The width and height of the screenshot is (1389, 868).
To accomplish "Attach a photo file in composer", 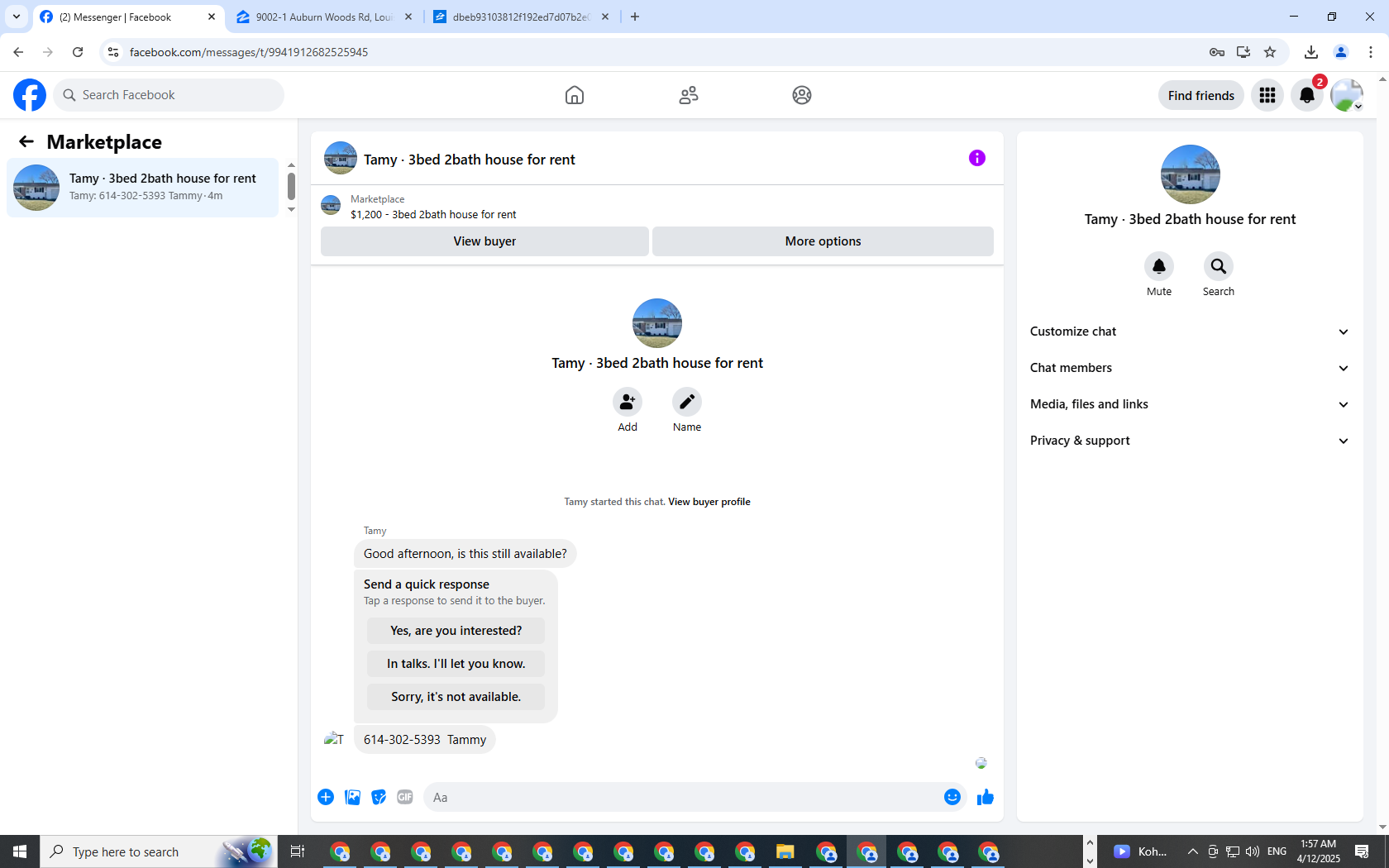I will coord(352,797).
